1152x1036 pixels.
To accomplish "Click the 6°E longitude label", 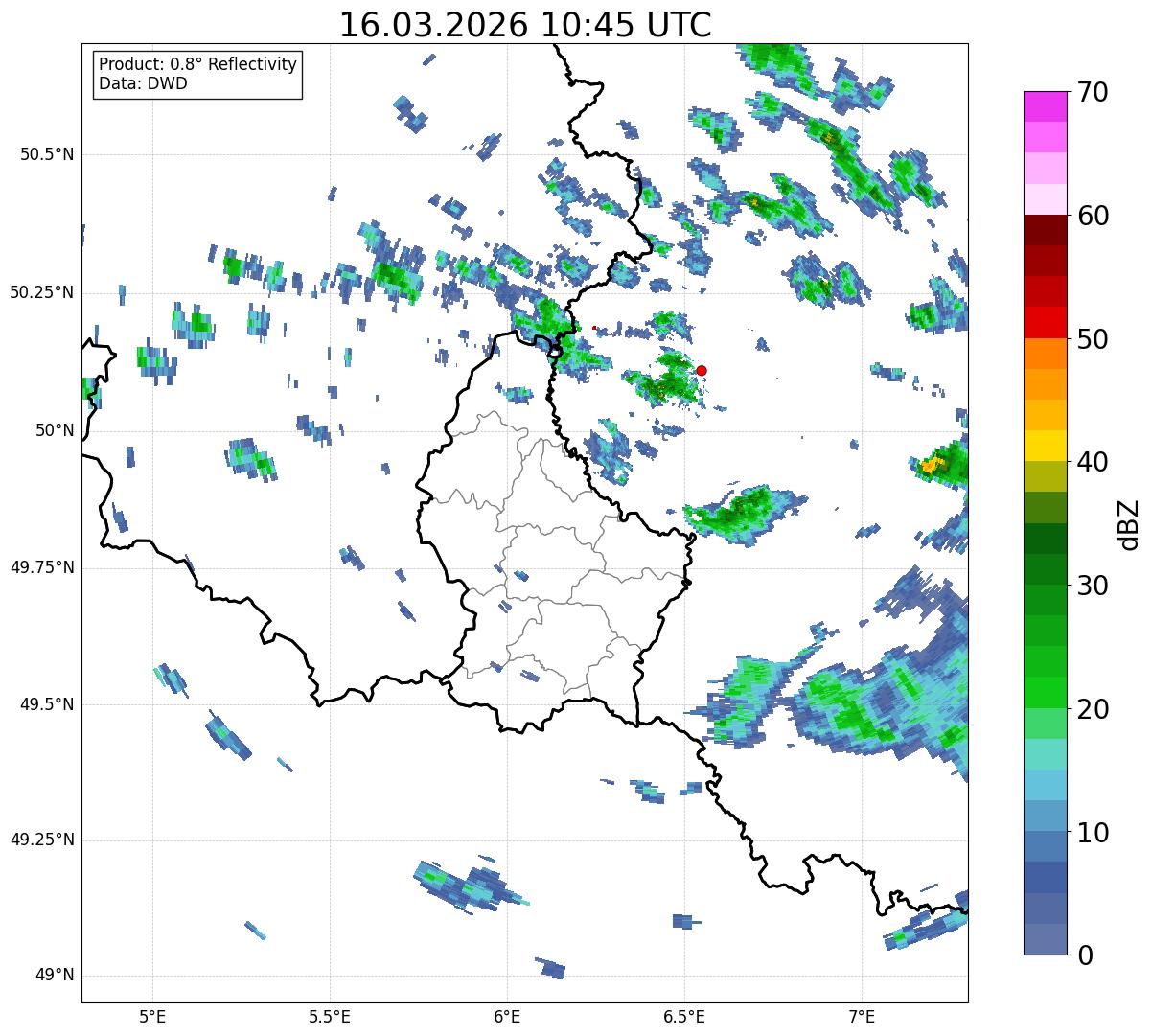I will click(507, 1017).
